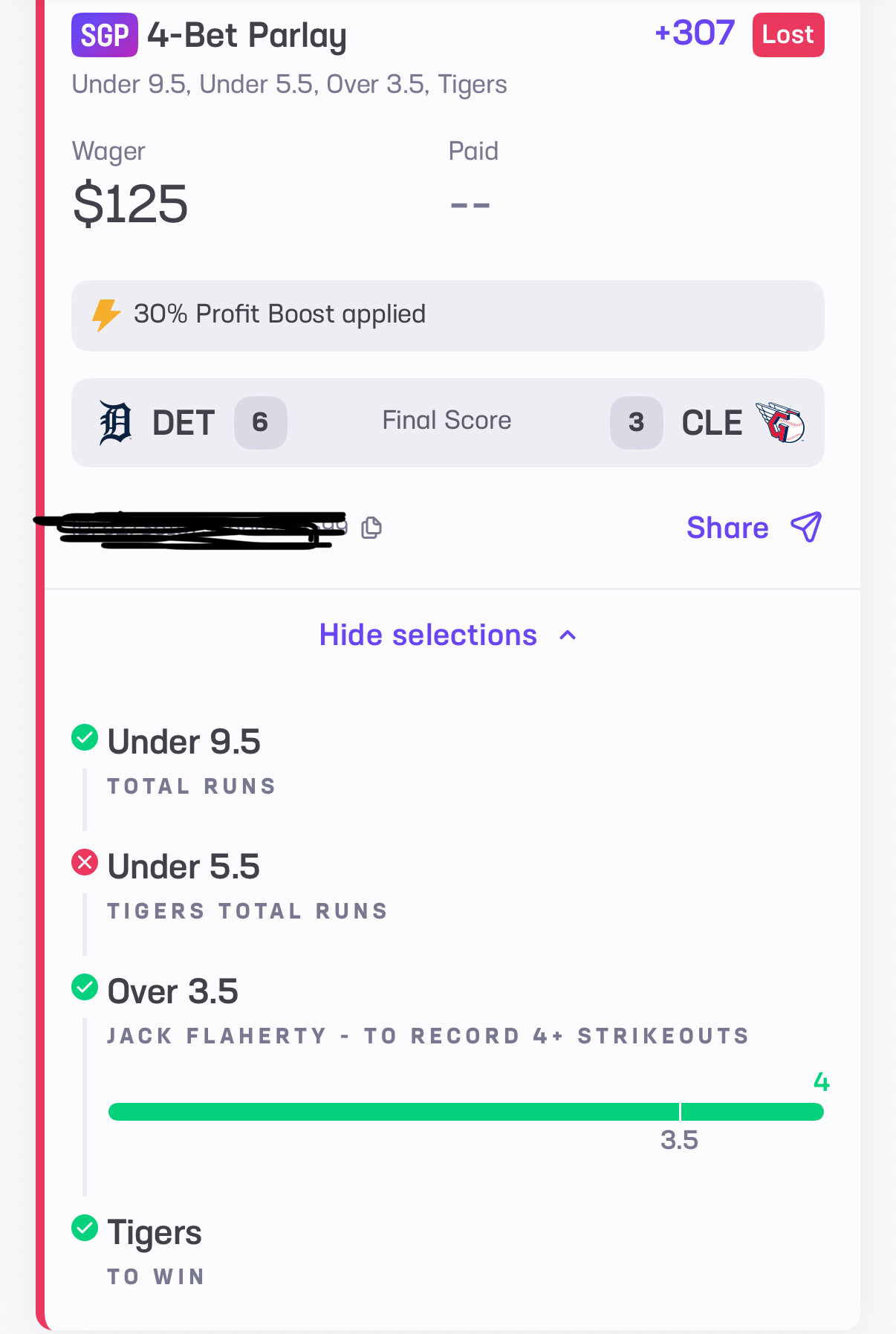896x1334 pixels.
Task: Tap the green check beside Tigers to win
Action: tap(85, 1228)
